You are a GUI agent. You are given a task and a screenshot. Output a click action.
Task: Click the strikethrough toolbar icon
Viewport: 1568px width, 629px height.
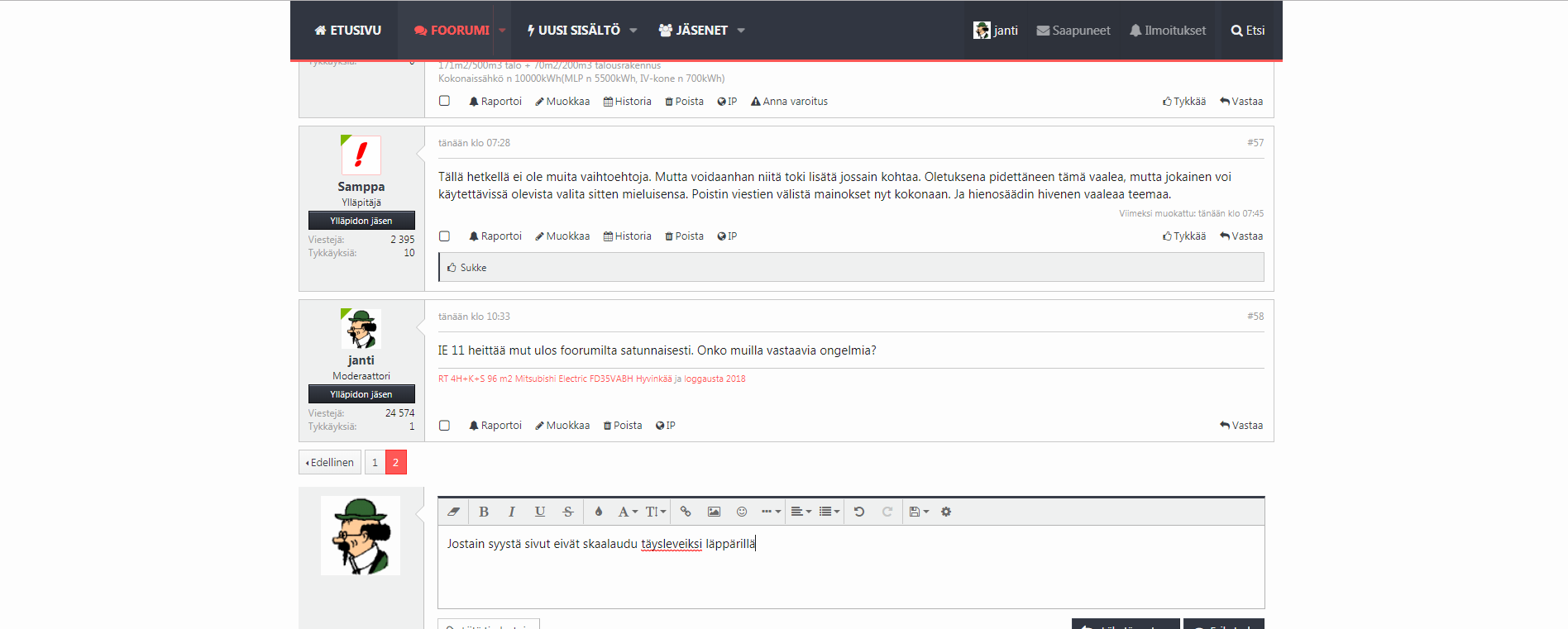[568, 512]
